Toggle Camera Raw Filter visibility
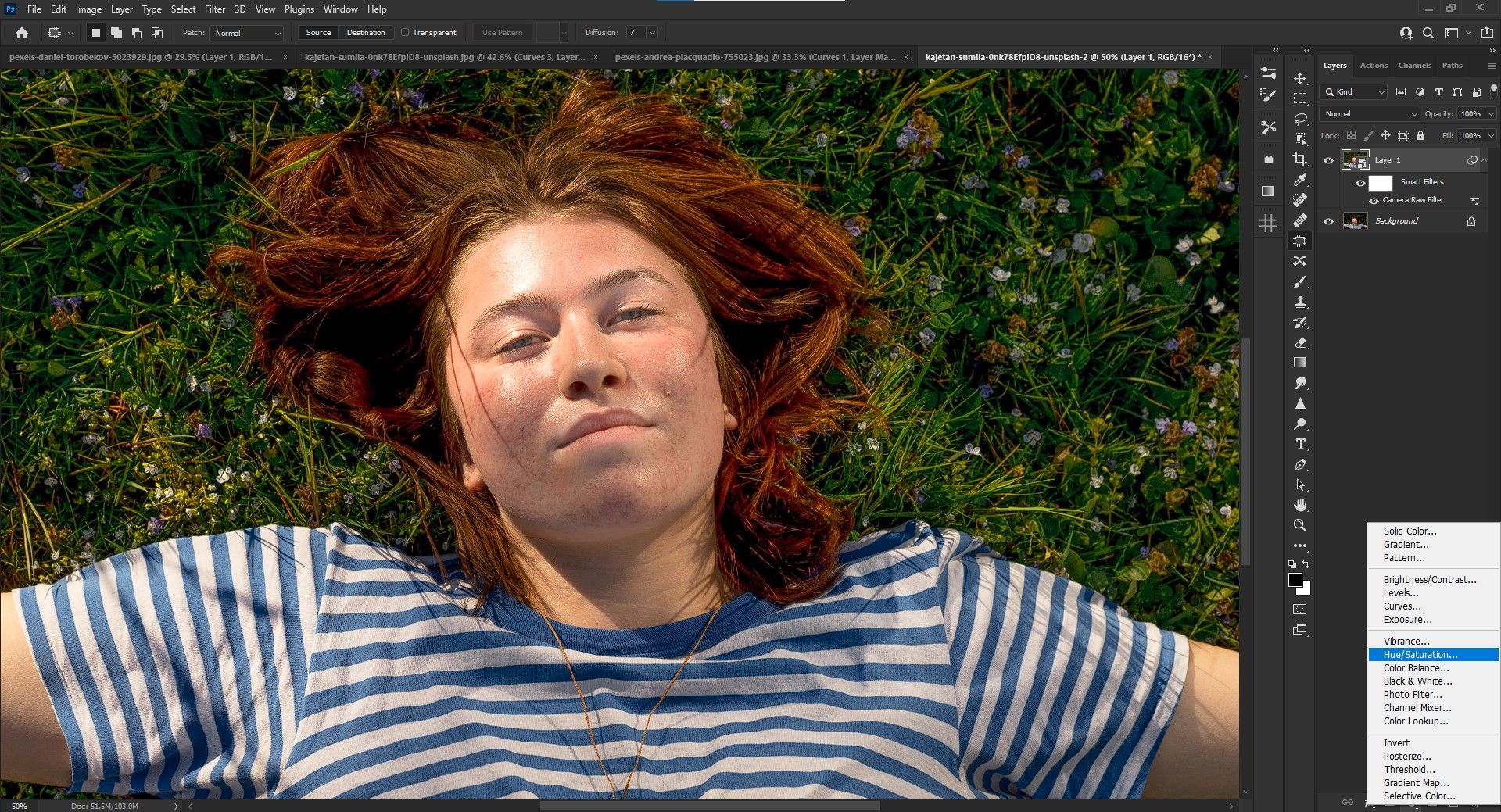 (x=1374, y=200)
